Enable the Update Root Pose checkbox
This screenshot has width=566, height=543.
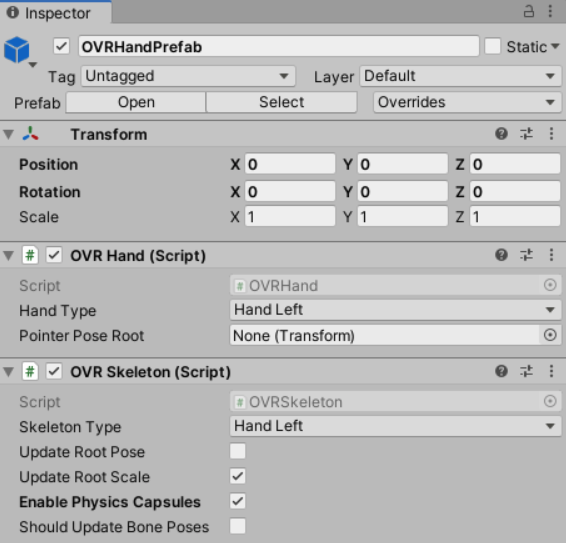(238, 451)
